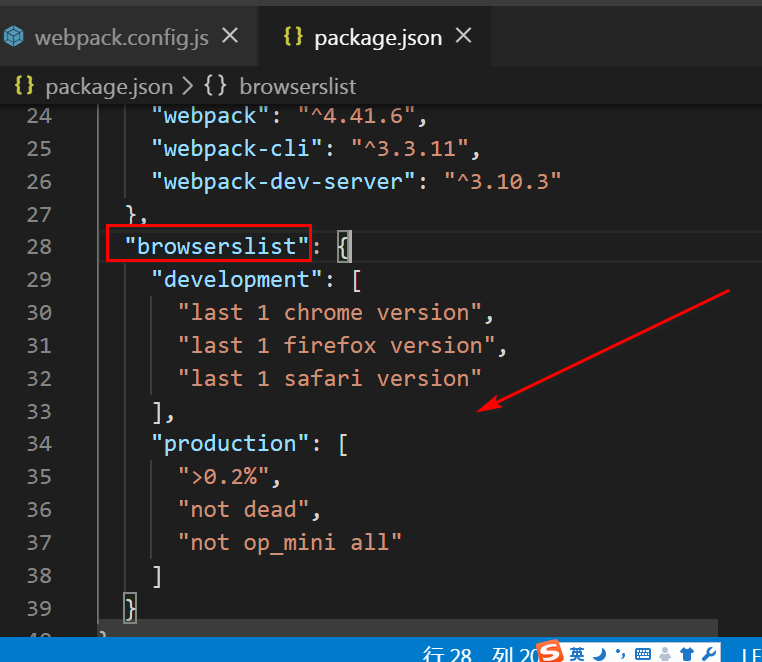Click the ">0.2%" string
The width and height of the screenshot is (762, 662).
pos(224,477)
